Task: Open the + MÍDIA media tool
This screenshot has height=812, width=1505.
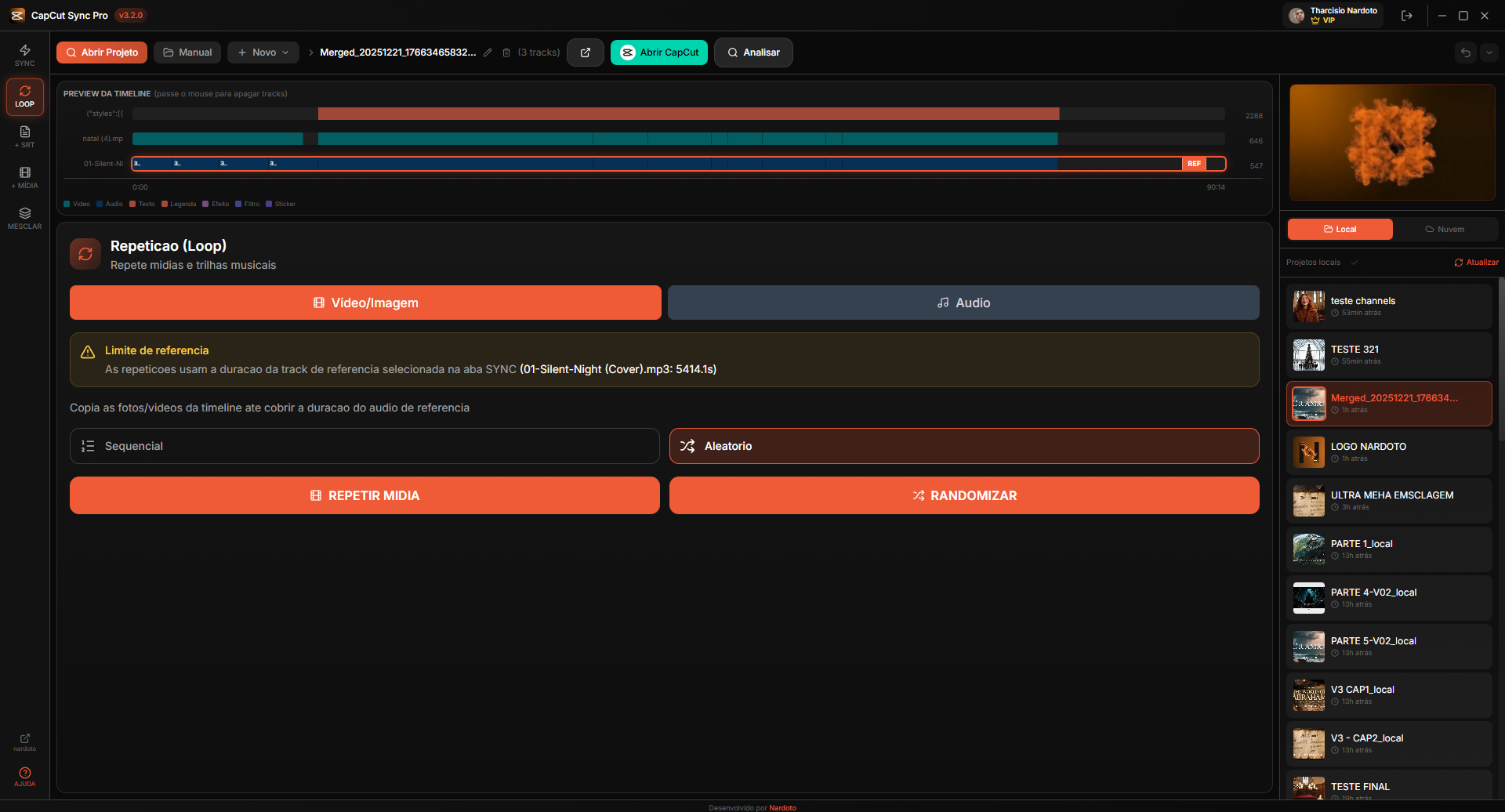Action: (24, 178)
